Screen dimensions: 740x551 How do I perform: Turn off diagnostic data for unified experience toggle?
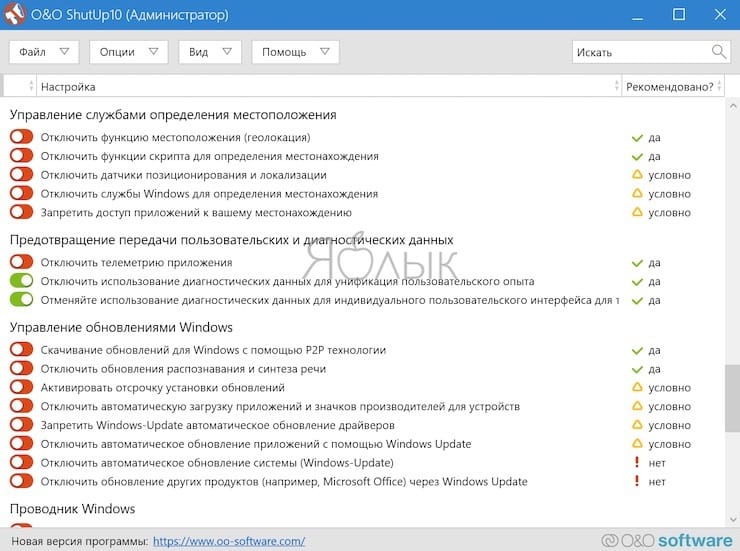click(22, 281)
